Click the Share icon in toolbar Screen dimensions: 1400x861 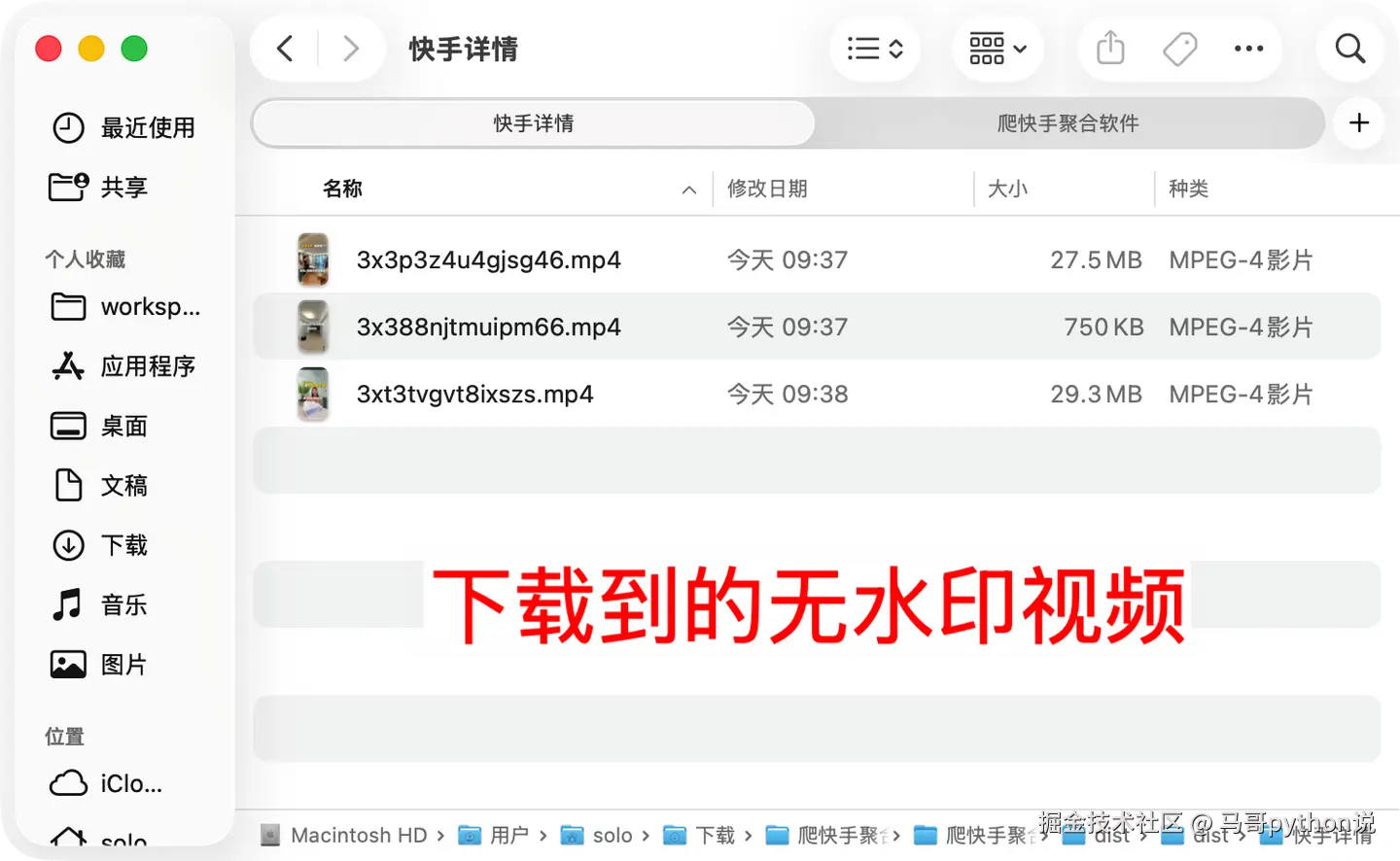point(1110,49)
